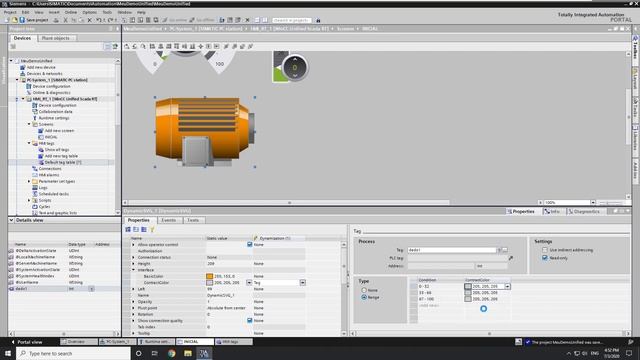Click the open project folder icon
Screen dimensions: 640x360
coord(14,20)
